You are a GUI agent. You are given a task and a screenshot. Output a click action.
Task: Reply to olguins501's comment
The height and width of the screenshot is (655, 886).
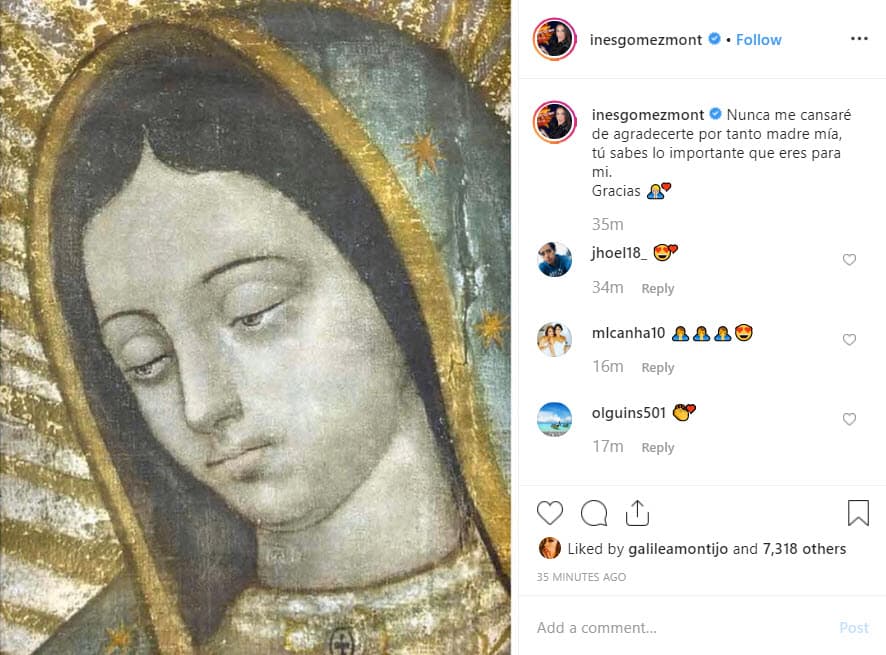(x=658, y=447)
